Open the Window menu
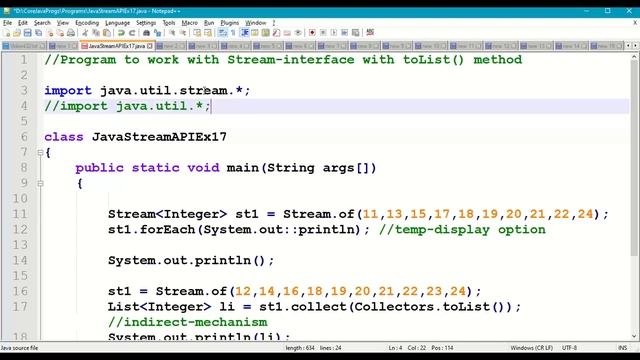 [x=256, y=23]
